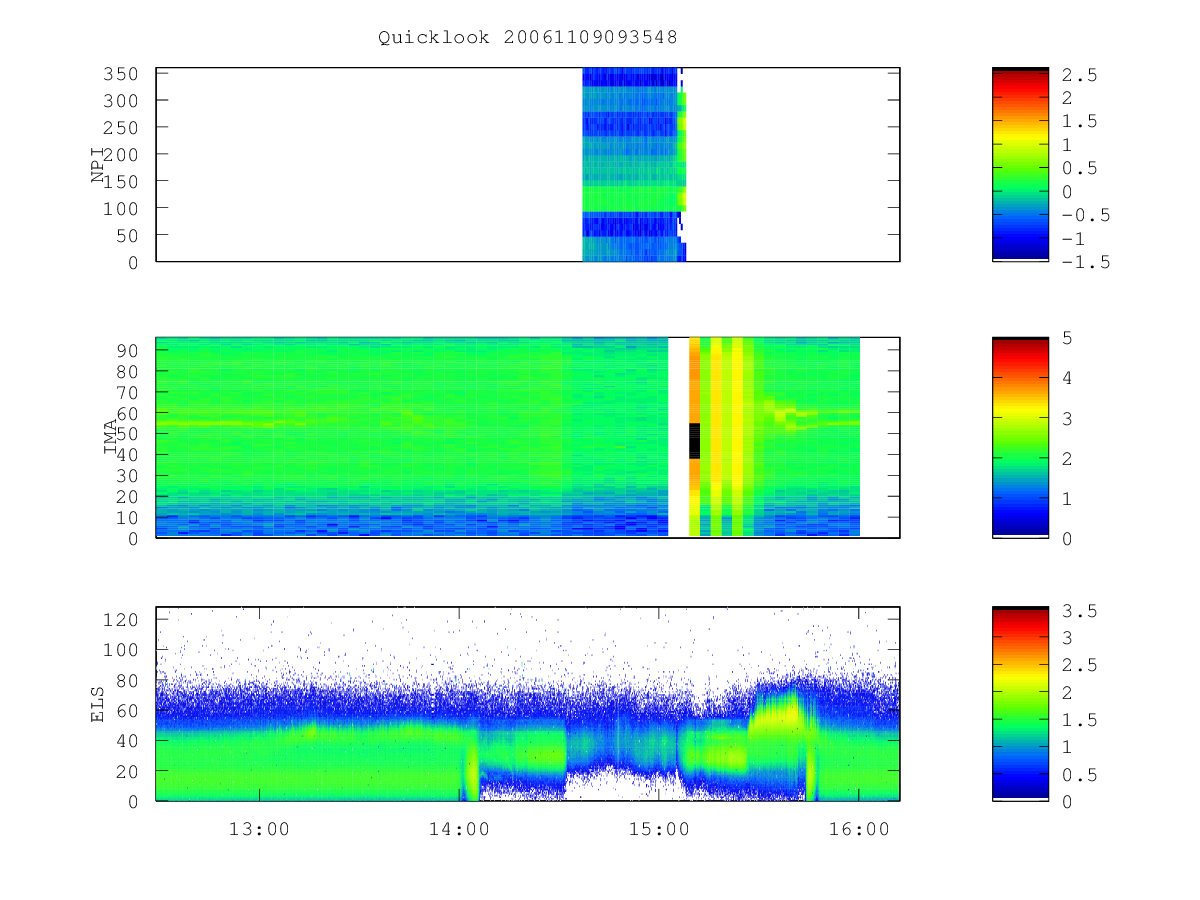
Task: Click the 2.5 label on NPI colorbar
Action: pos(1082,75)
